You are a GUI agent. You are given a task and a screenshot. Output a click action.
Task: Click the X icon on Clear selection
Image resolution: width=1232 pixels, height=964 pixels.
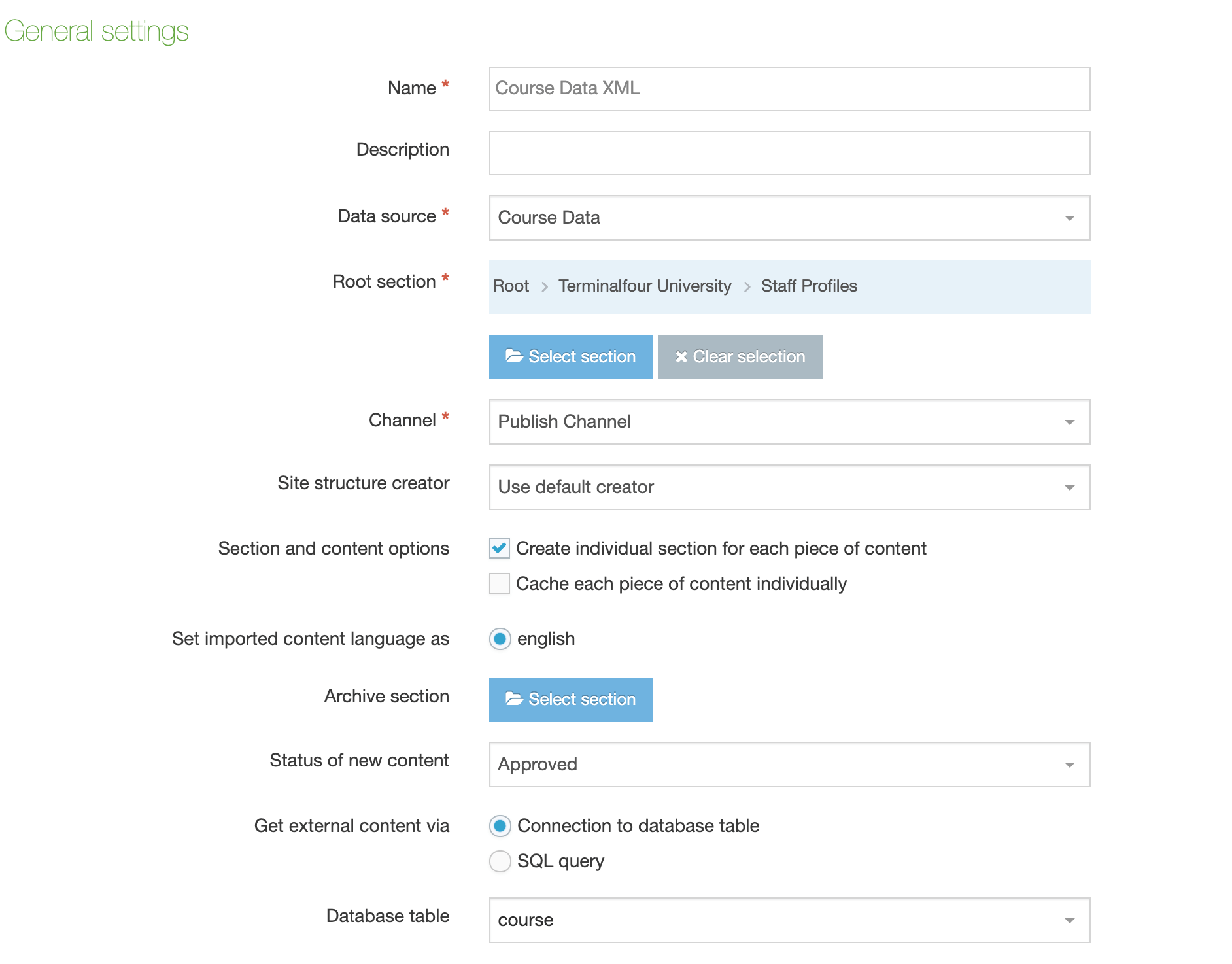(x=681, y=356)
